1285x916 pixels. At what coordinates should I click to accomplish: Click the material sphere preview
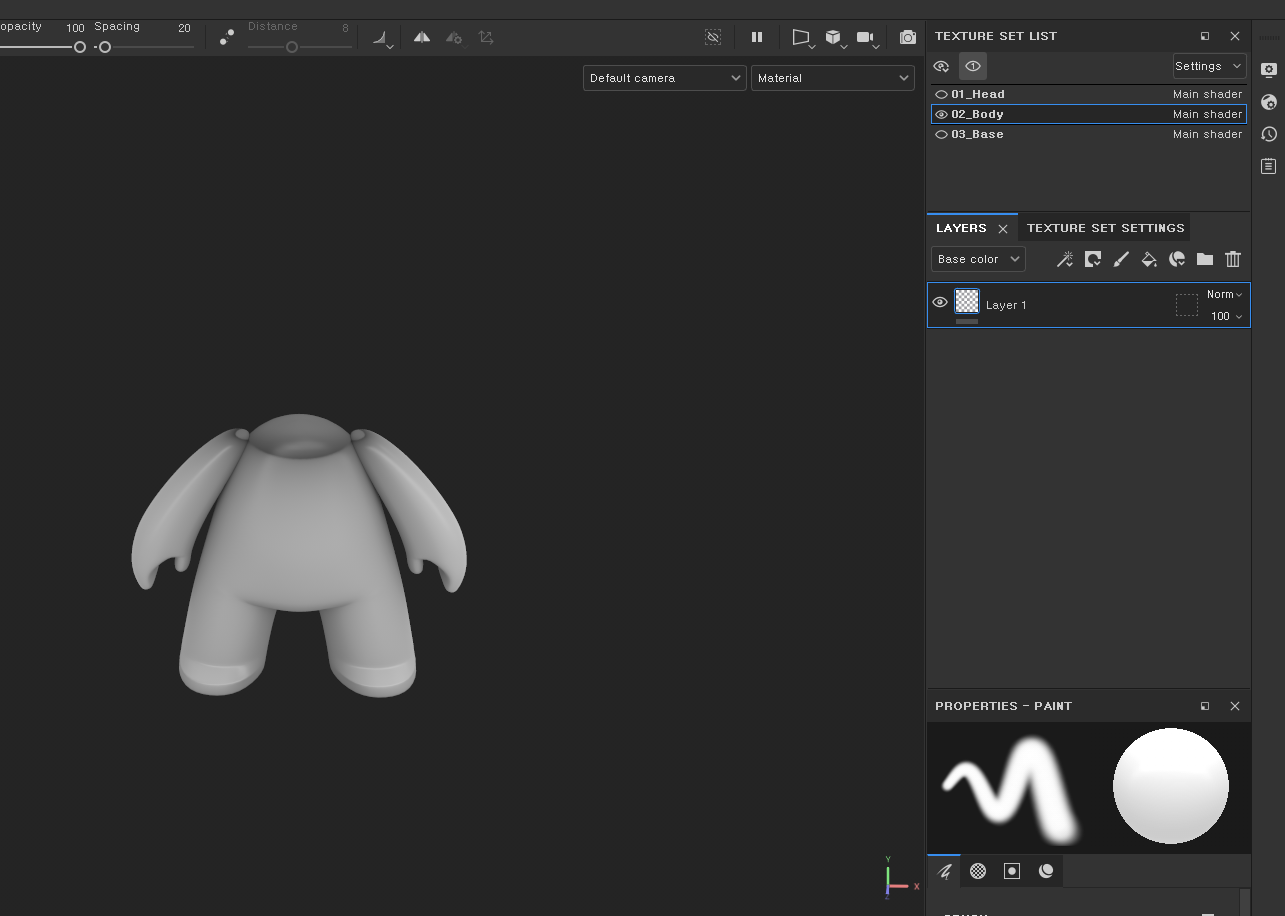tap(1171, 786)
